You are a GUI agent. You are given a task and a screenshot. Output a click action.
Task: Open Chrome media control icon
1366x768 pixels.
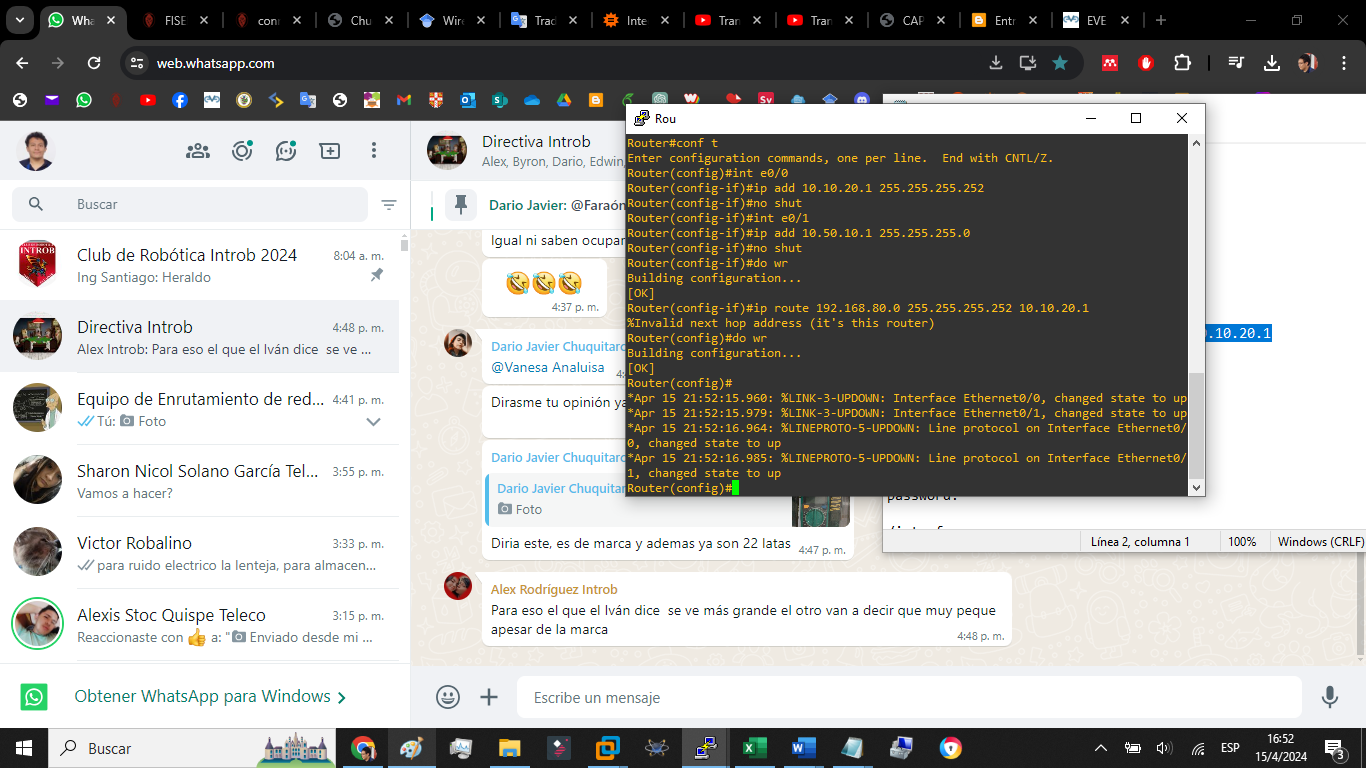pos(1237,63)
